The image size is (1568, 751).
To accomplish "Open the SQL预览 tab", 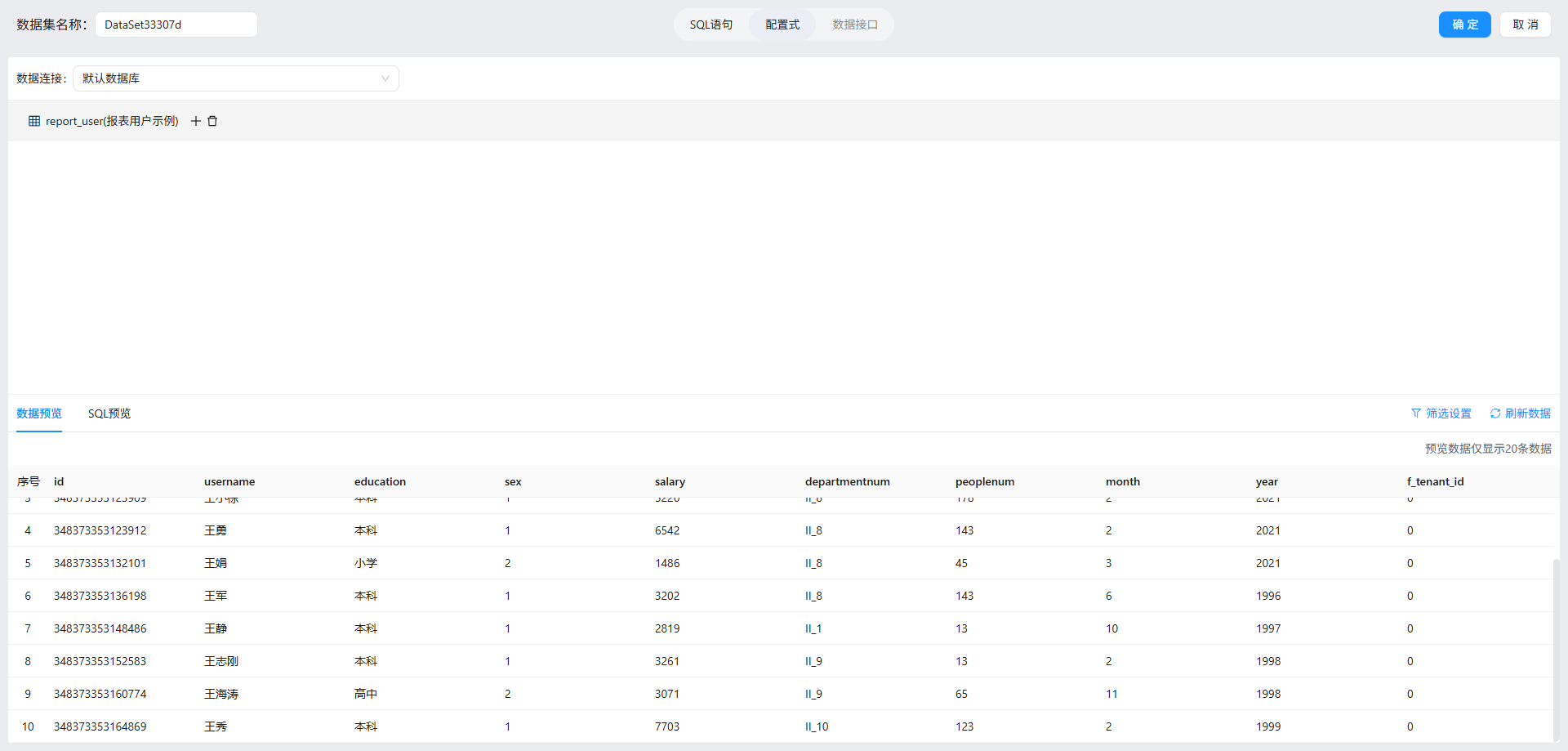I will point(109,413).
